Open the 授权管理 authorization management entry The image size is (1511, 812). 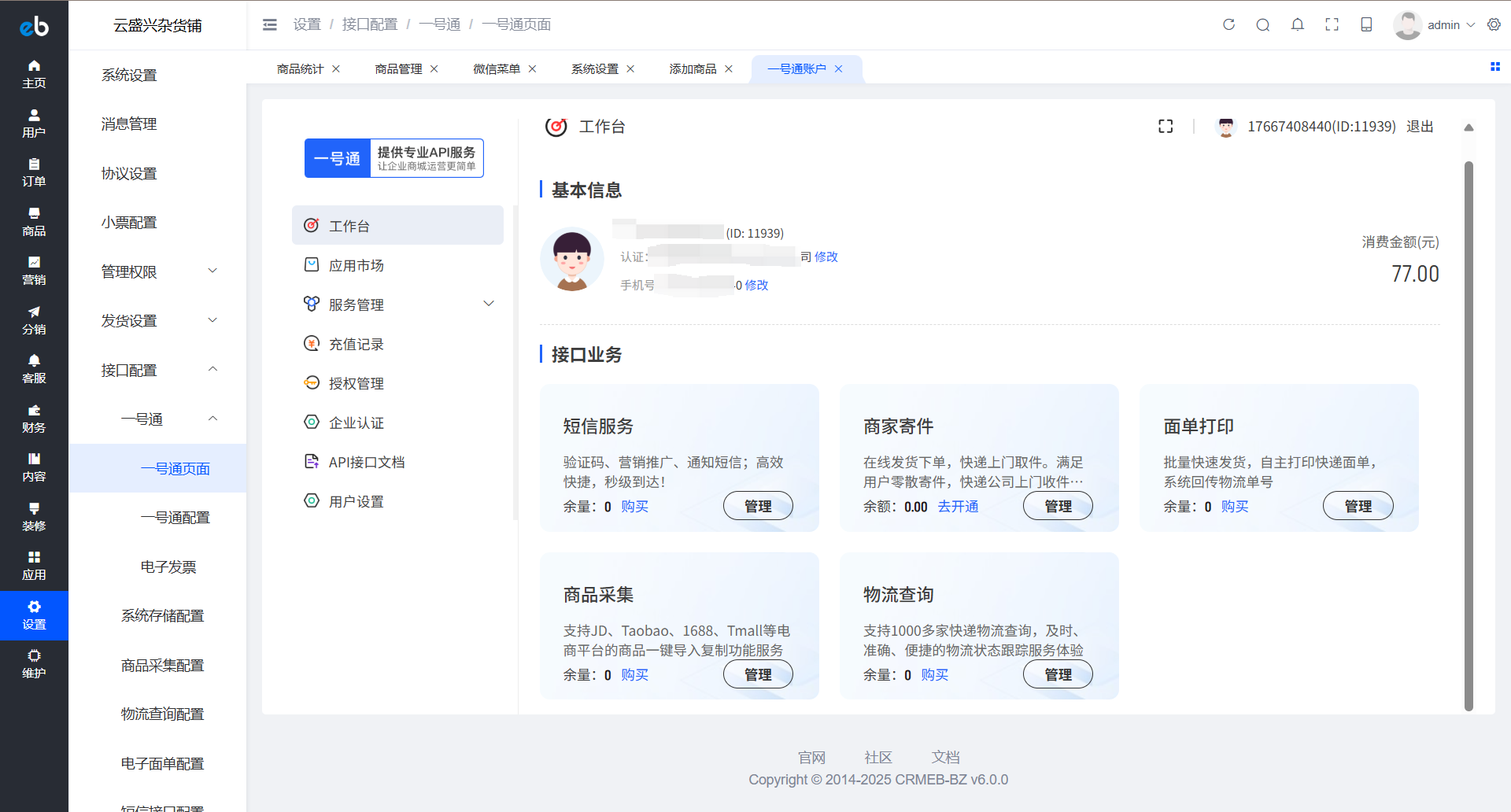click(357, 382)
